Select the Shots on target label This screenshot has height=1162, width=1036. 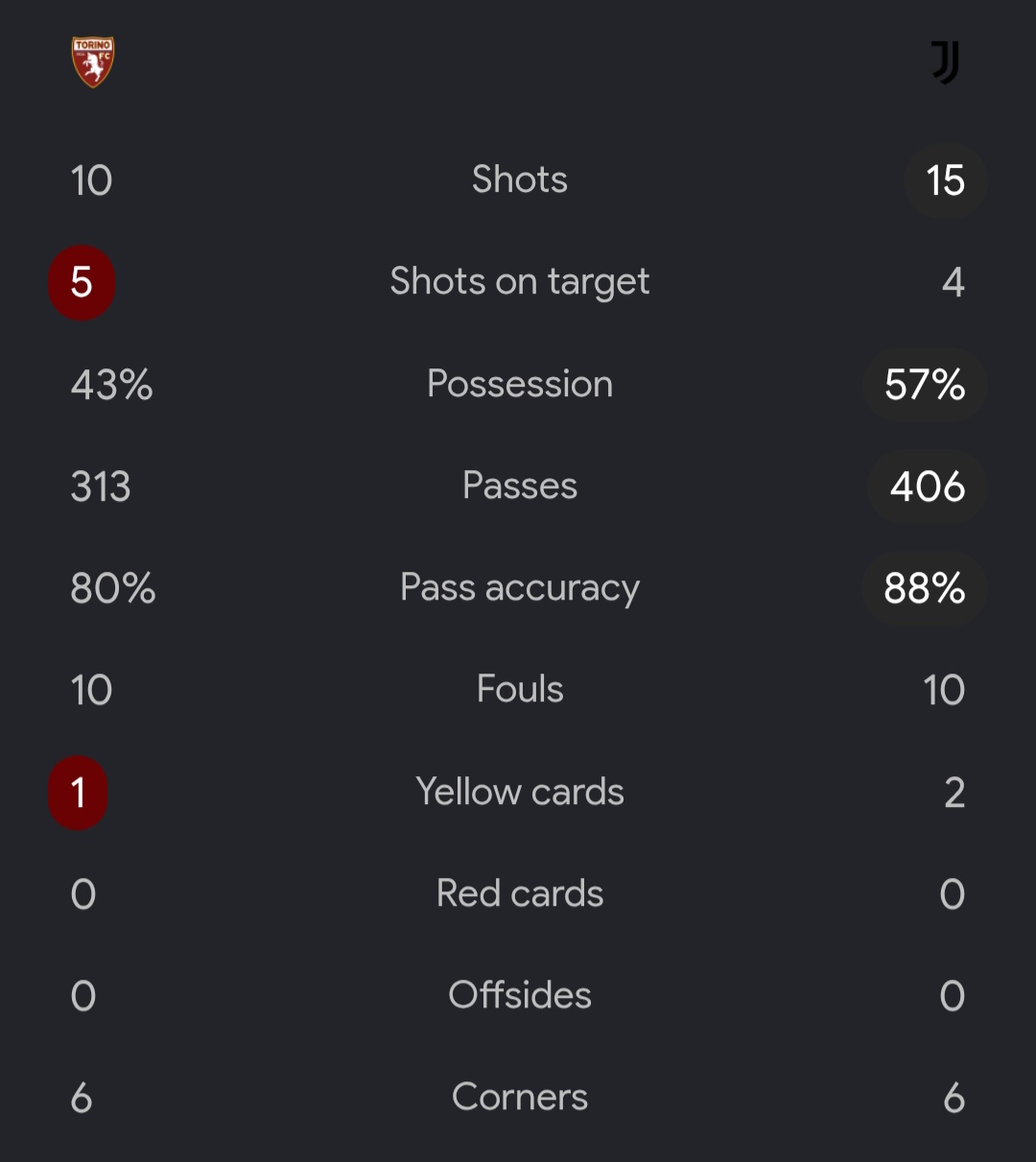click(x=520, y=282)
